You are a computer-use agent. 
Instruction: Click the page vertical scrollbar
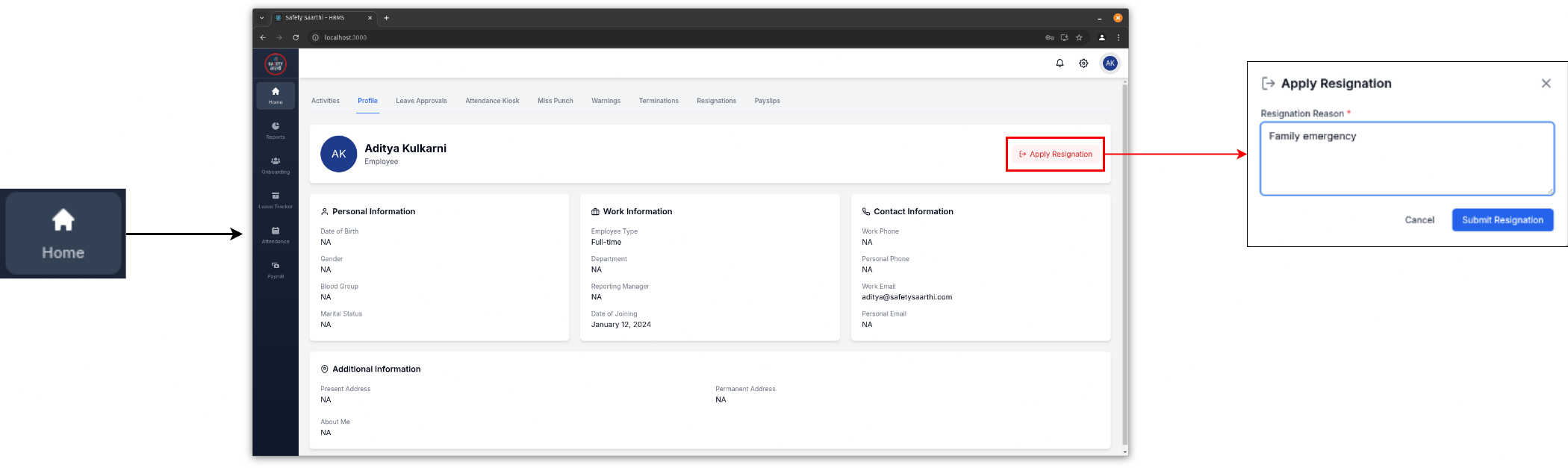point(1124,261)
